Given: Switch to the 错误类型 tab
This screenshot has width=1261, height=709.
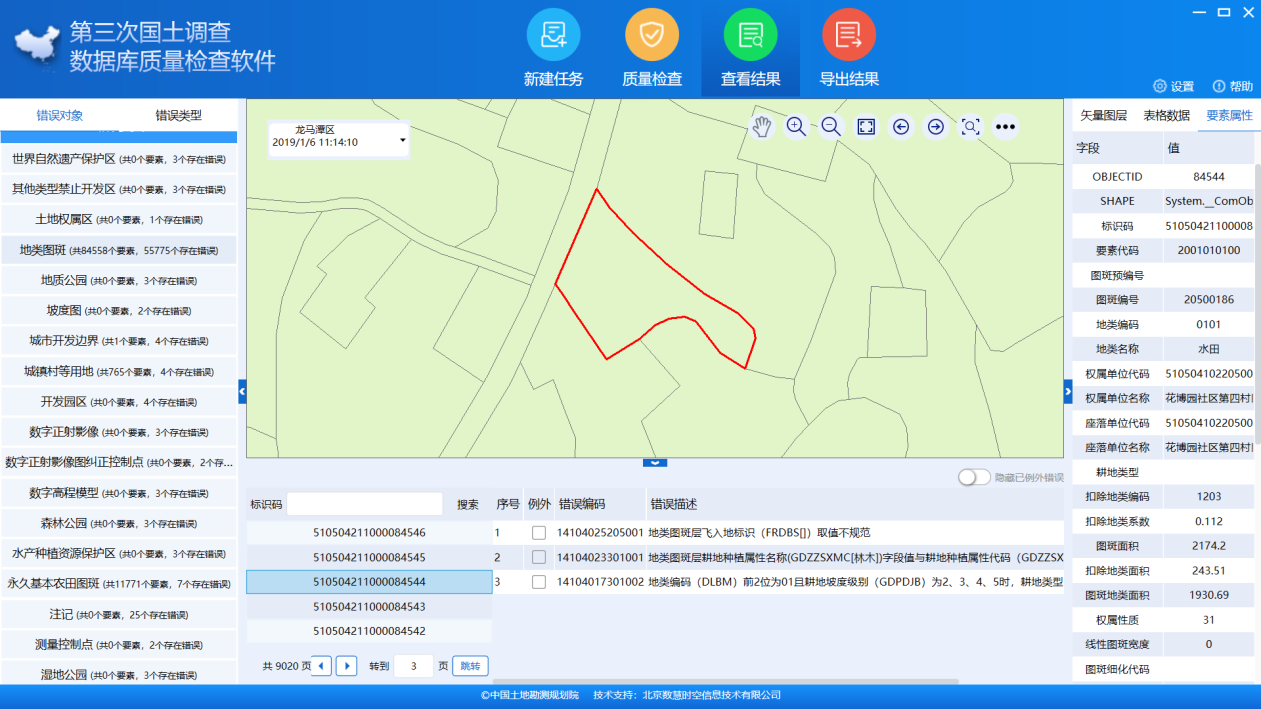Looking at the screenshot, I should point(178,116).
